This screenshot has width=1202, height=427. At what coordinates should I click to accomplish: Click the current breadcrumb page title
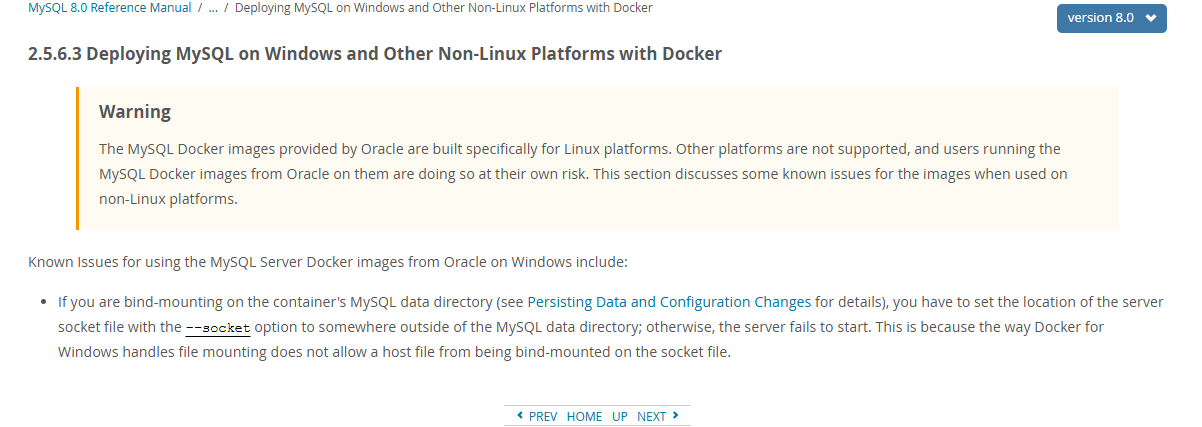tap(444, 7)
